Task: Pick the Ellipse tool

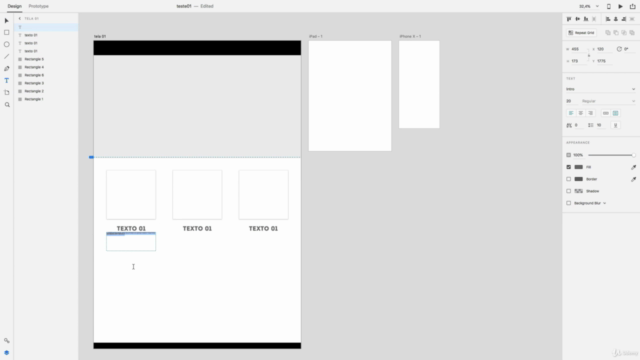Action: [7, 44]
